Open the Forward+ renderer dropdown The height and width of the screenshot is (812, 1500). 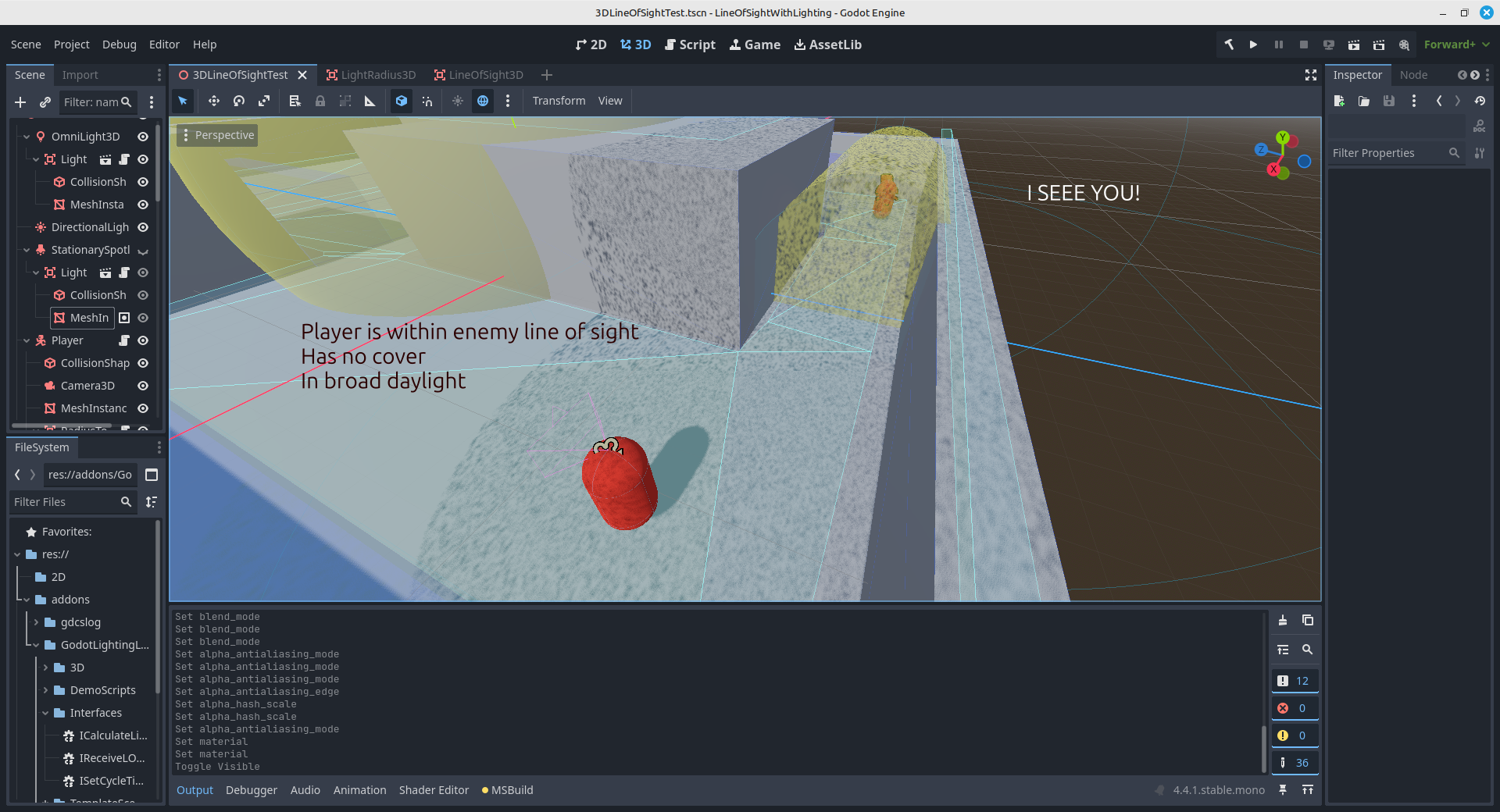1456,45
